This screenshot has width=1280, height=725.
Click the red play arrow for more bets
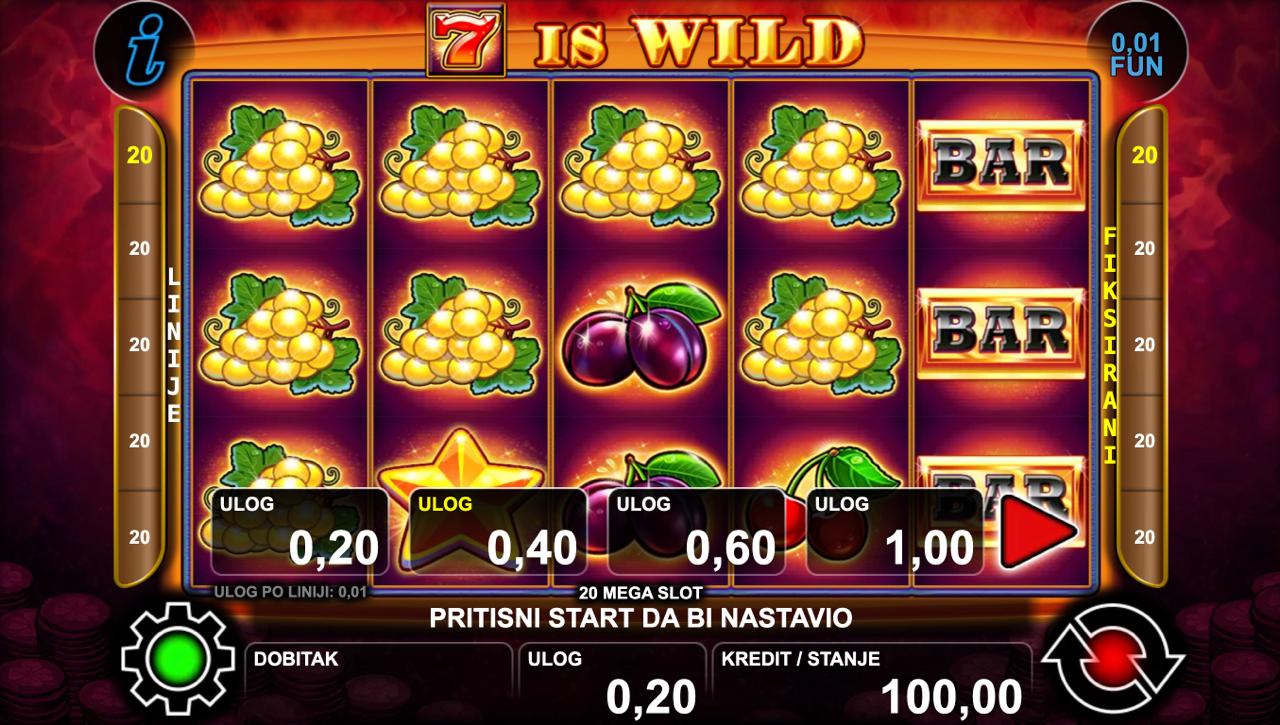click(x=1038, y=530)
